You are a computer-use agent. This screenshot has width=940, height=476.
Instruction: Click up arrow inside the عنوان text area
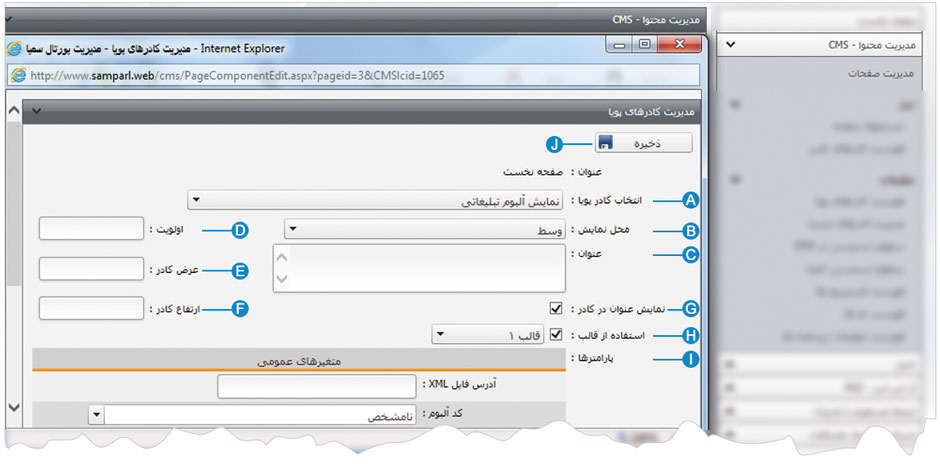(282, 258)
